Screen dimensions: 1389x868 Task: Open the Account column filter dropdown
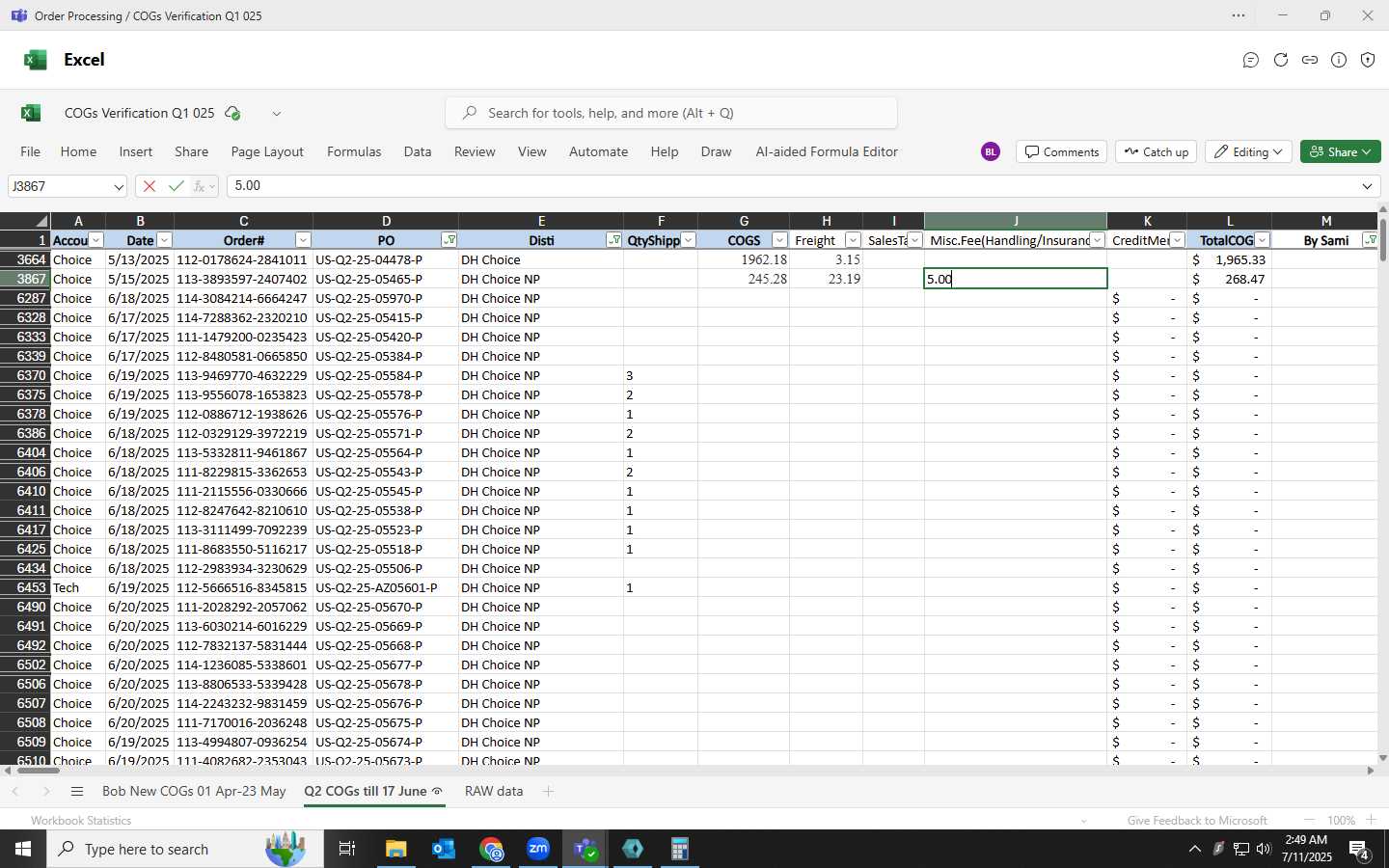(x=95, y=240)
